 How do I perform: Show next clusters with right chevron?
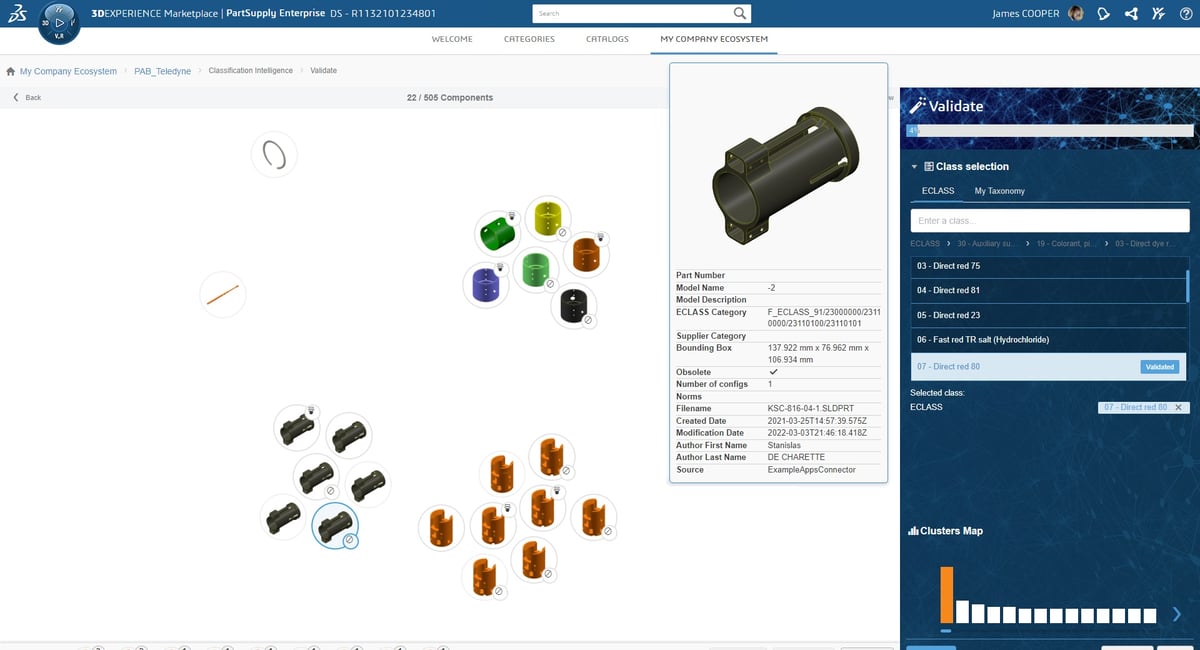coord(1177,614)
